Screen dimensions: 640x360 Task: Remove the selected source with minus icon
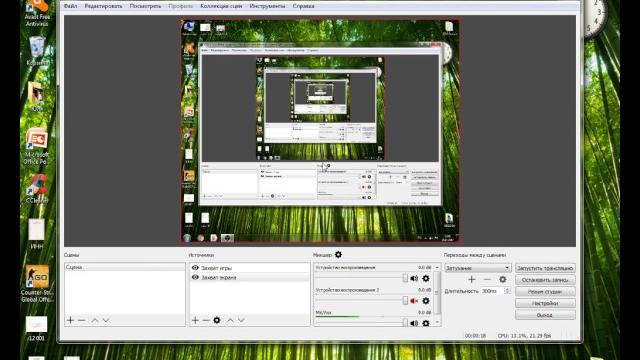pos(206,320)
